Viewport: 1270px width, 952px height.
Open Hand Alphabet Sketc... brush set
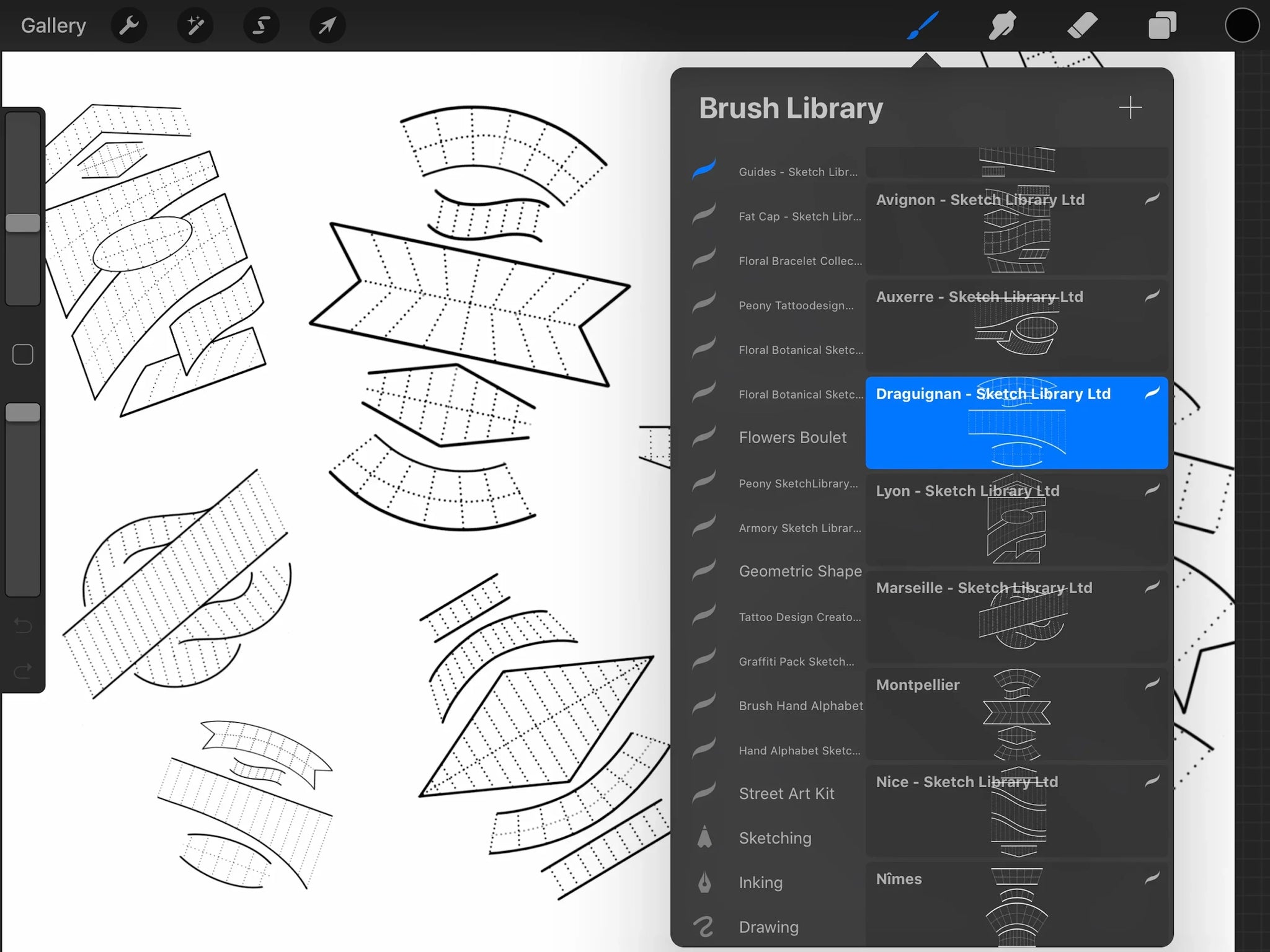[776, 751]
